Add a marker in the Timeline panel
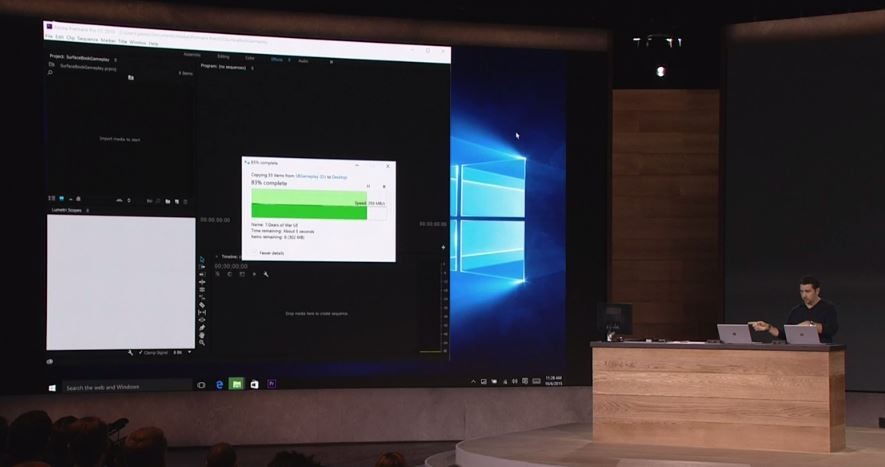The height and width of the screenshot is (467, 885). 254,274
